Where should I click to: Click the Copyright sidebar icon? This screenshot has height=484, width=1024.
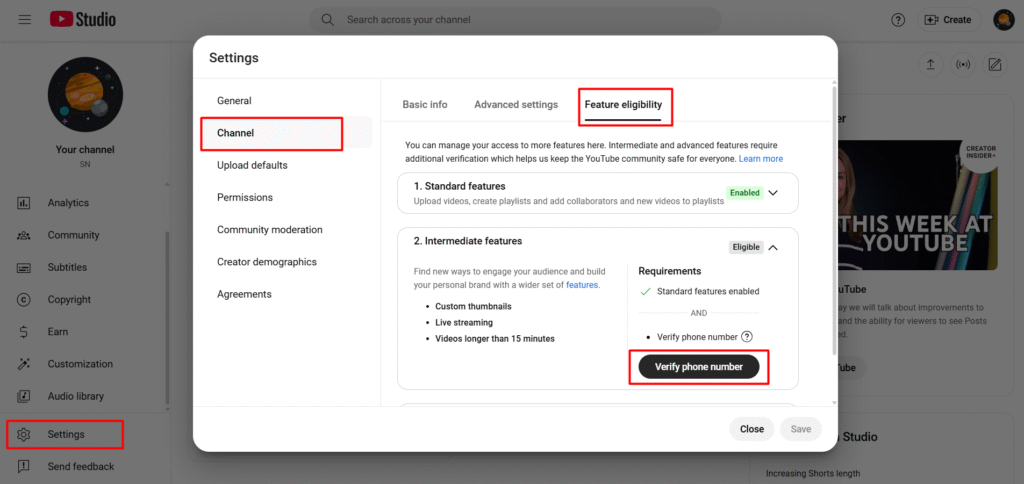pos(24,300)
